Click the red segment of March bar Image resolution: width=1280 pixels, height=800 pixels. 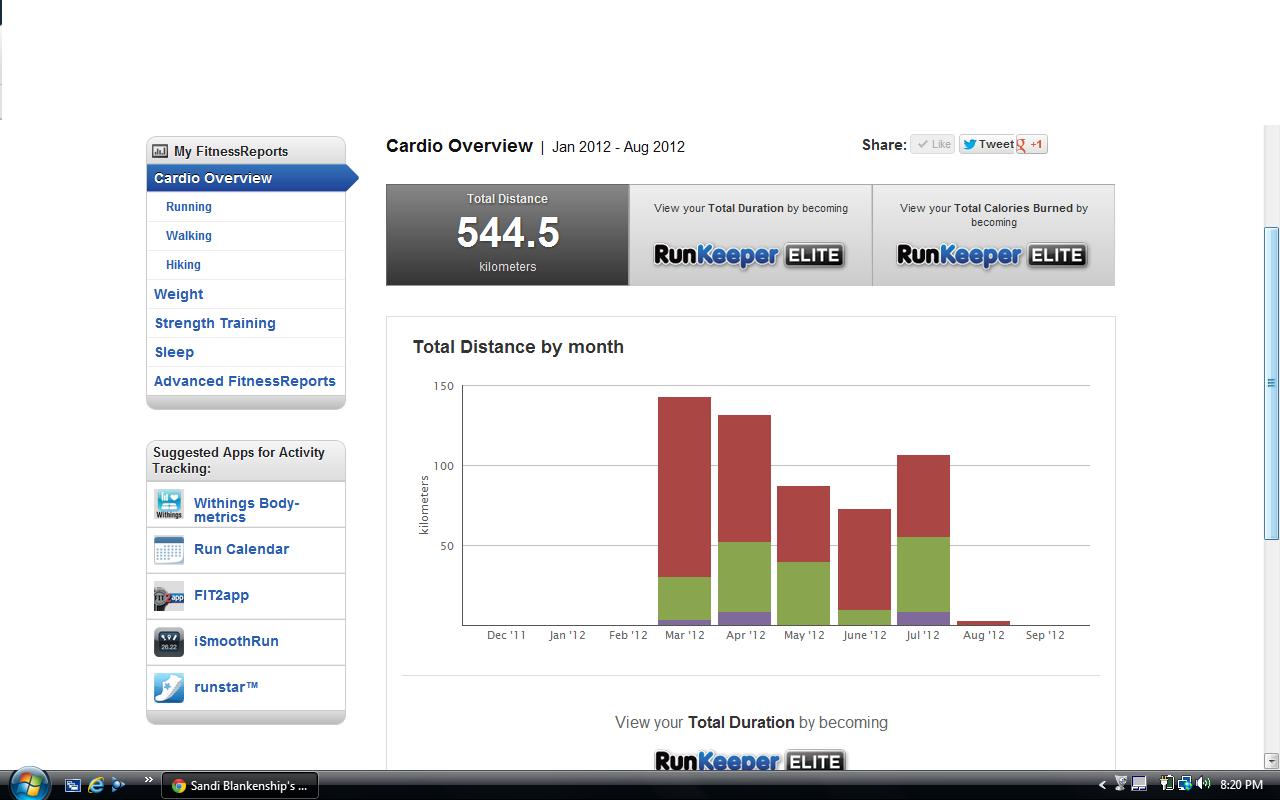pos(684,485)
